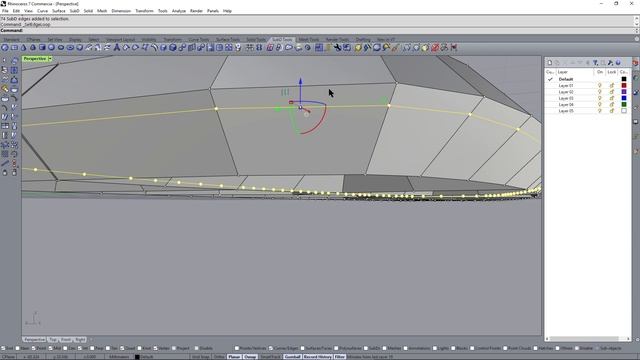This screenshot has height=360, width=640.
Task: Click the Move layer down arrow icon
Action: pyautogui.click(x=580, y=62)
